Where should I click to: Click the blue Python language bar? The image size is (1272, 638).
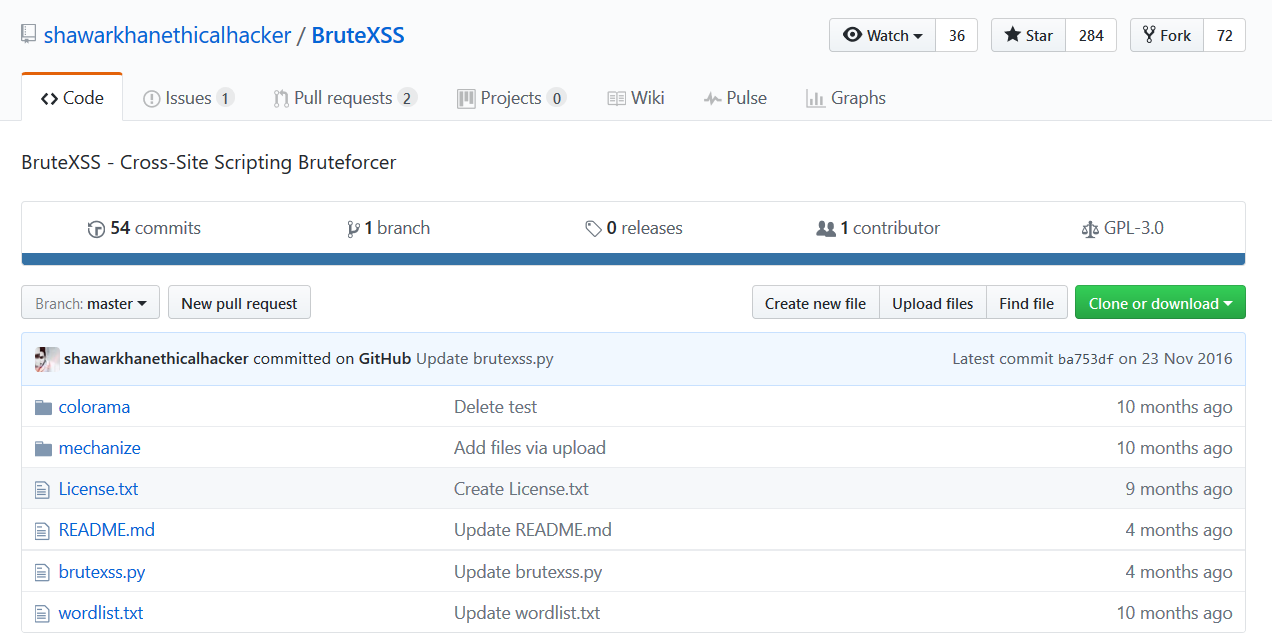(x=633, y=259)
